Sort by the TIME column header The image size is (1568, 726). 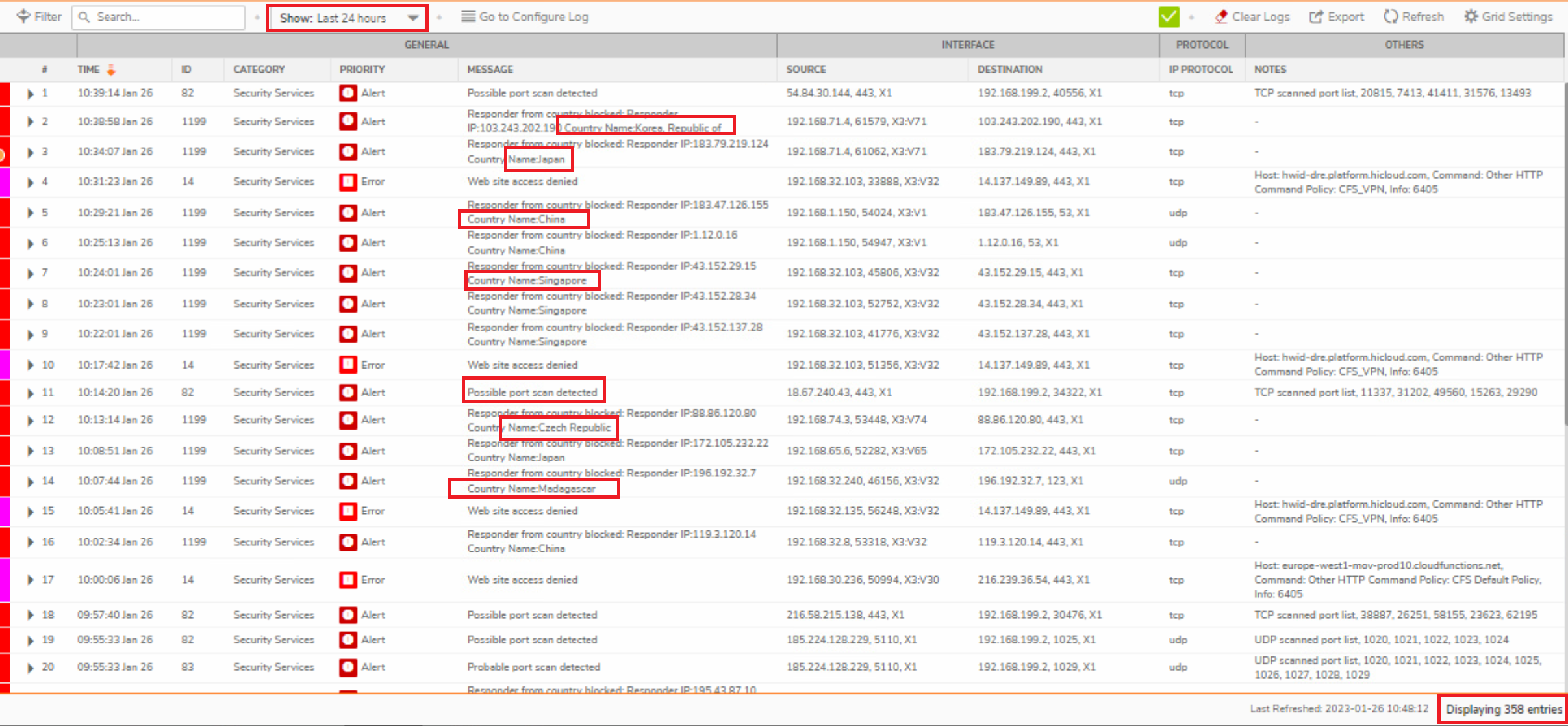pyautogui.click(x=89, y=70)
